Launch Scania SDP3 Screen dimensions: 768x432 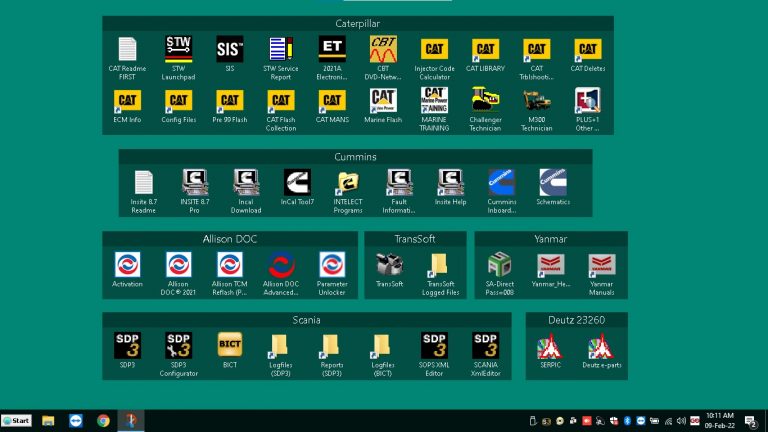pos(127,346)
